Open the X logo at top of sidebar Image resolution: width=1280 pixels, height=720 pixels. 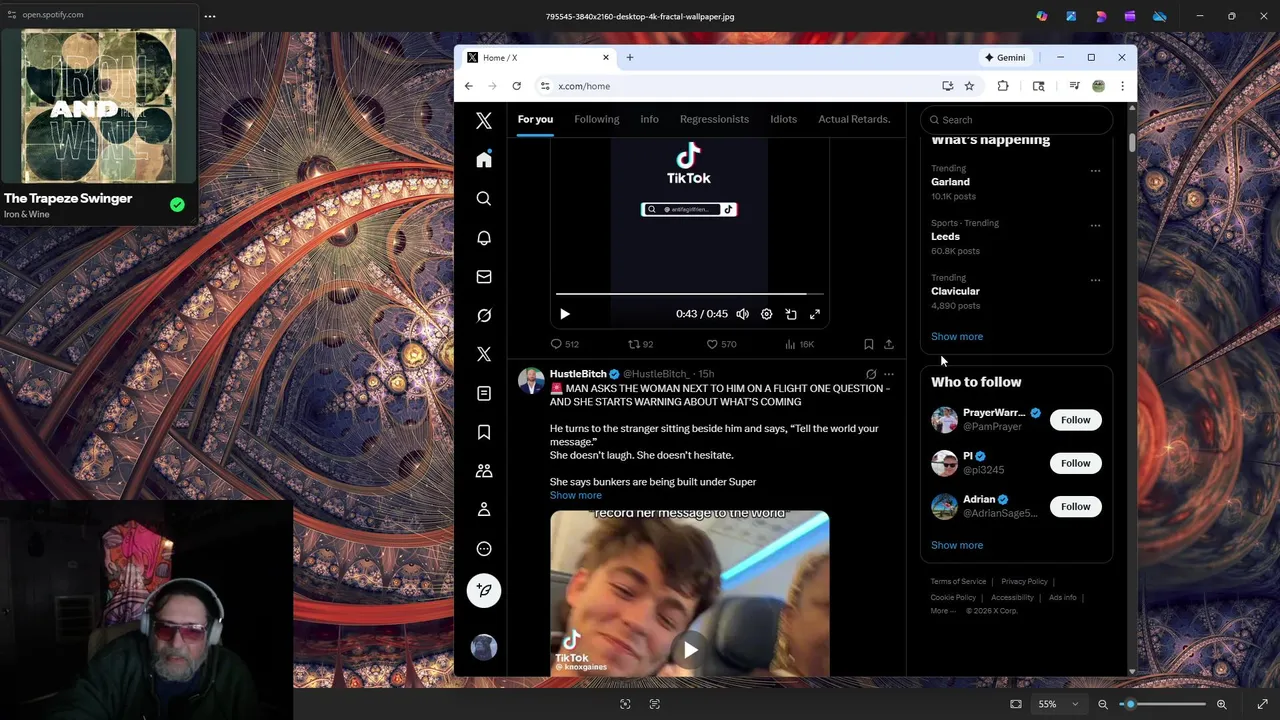[484, 121]
